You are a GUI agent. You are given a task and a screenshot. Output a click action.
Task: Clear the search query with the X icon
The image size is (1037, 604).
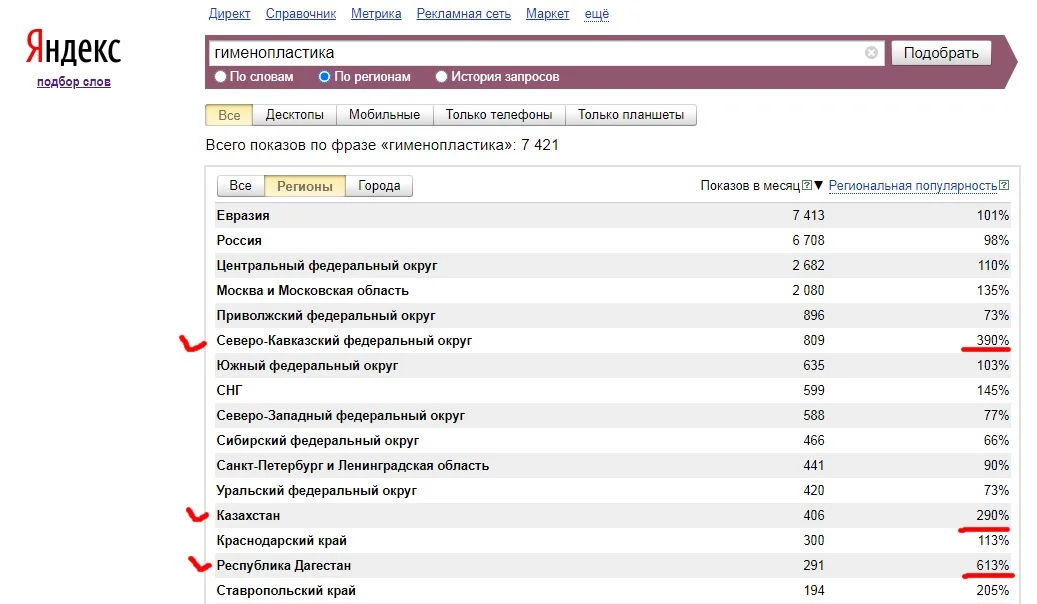[870, 52]
